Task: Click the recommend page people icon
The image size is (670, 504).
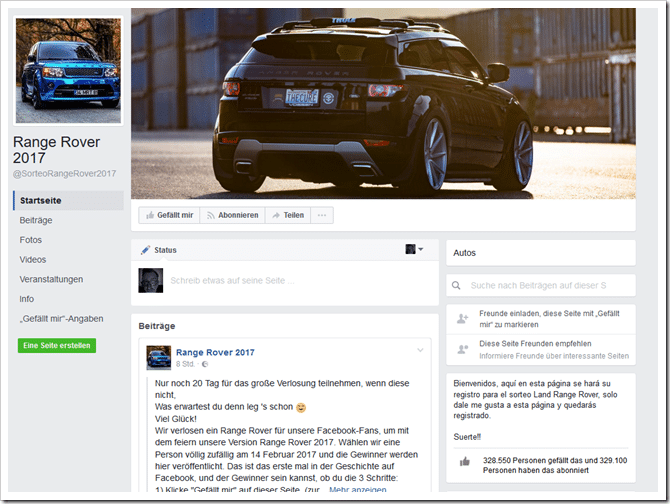Action: pos(463,349)
